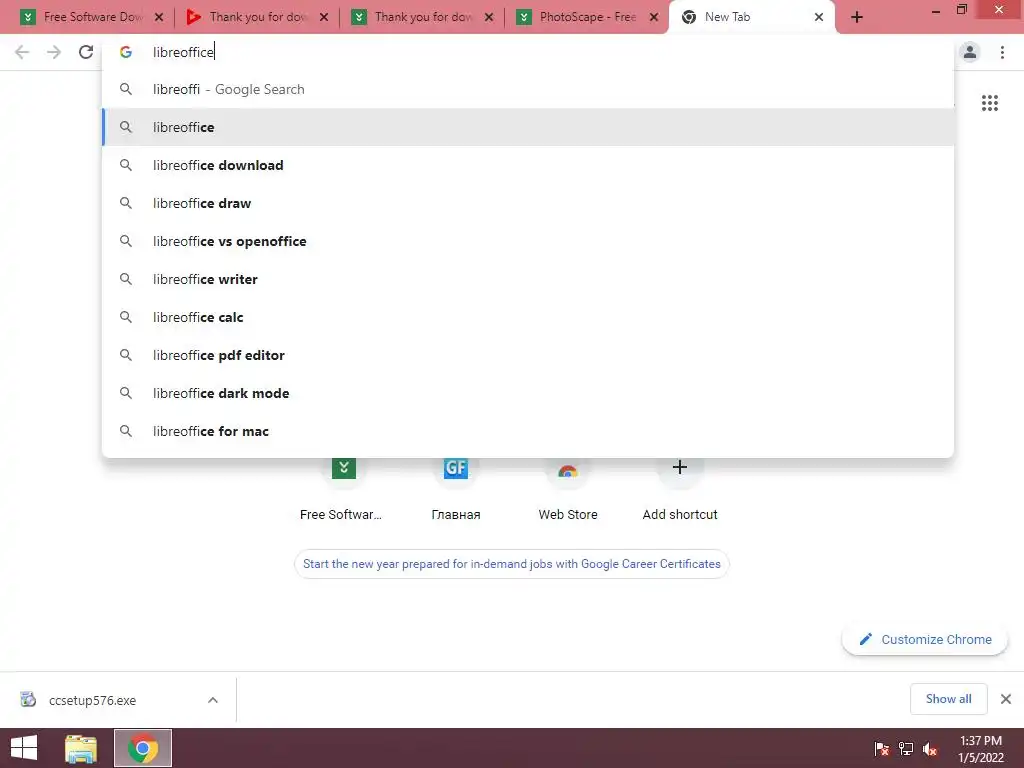The height and width of the screenshot is (768, 1024).
Task: Select the highlighted libreoffice suggestion
Action: point(528,127)
